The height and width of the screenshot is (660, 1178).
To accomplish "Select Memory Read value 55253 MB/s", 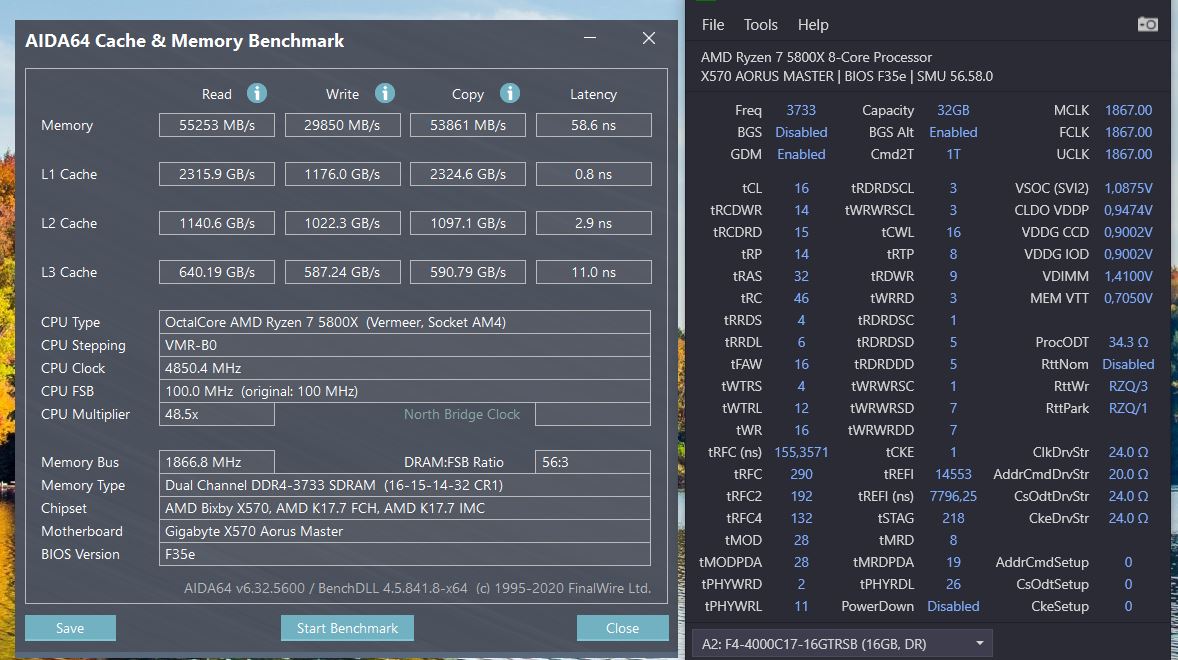I will 216,125.
